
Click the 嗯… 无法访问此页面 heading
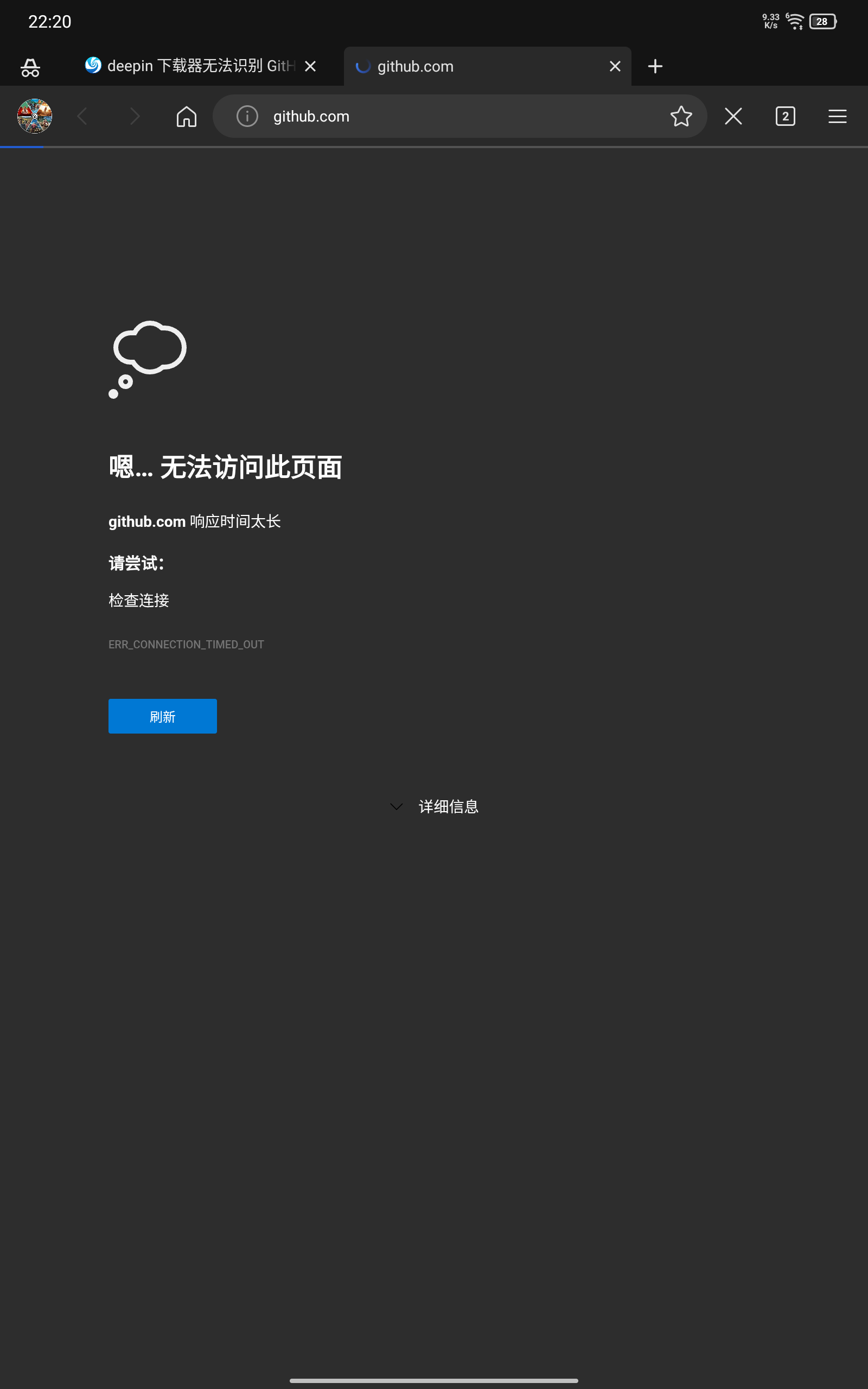coord(226,467)
